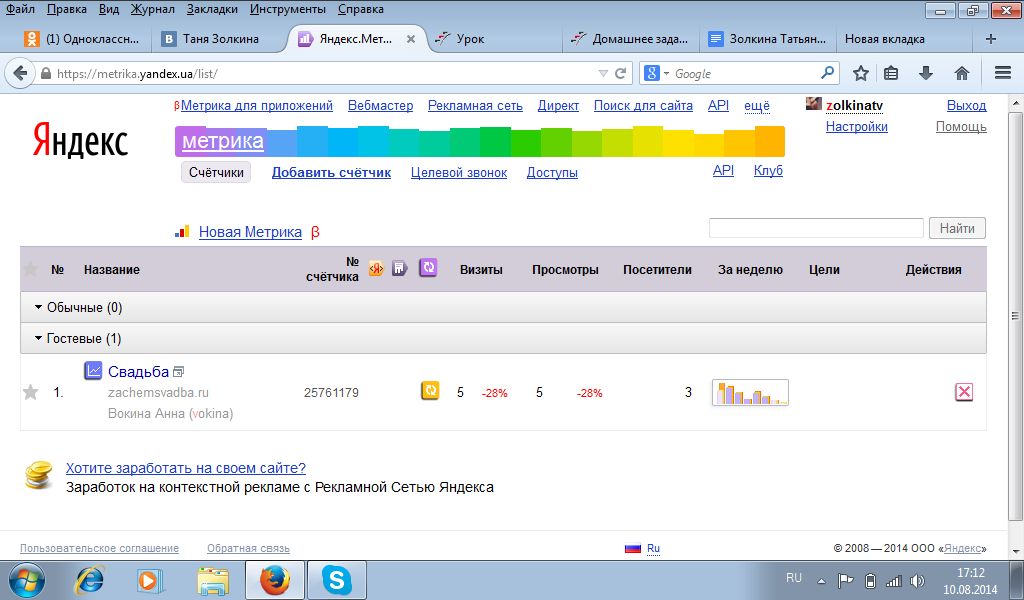The image size is (1024, 600).
Task: Click the favorites star in table header
Action: click(x=30, y=269)
